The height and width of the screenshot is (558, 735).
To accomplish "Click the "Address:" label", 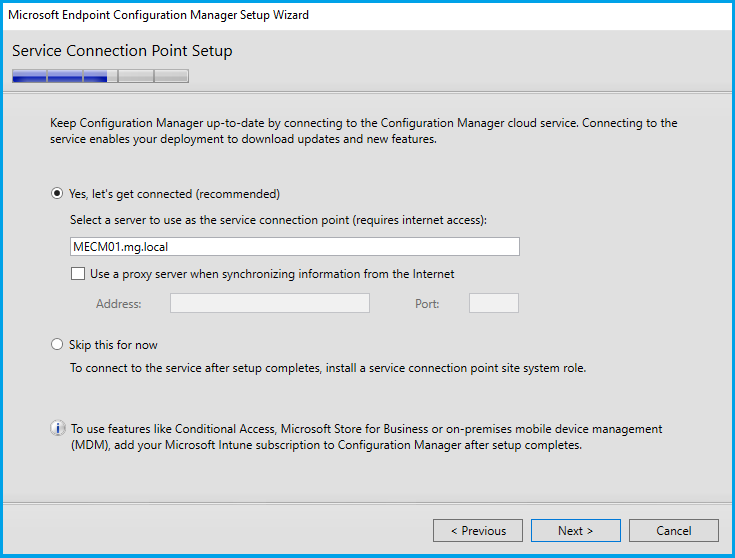I will (118, 304).
